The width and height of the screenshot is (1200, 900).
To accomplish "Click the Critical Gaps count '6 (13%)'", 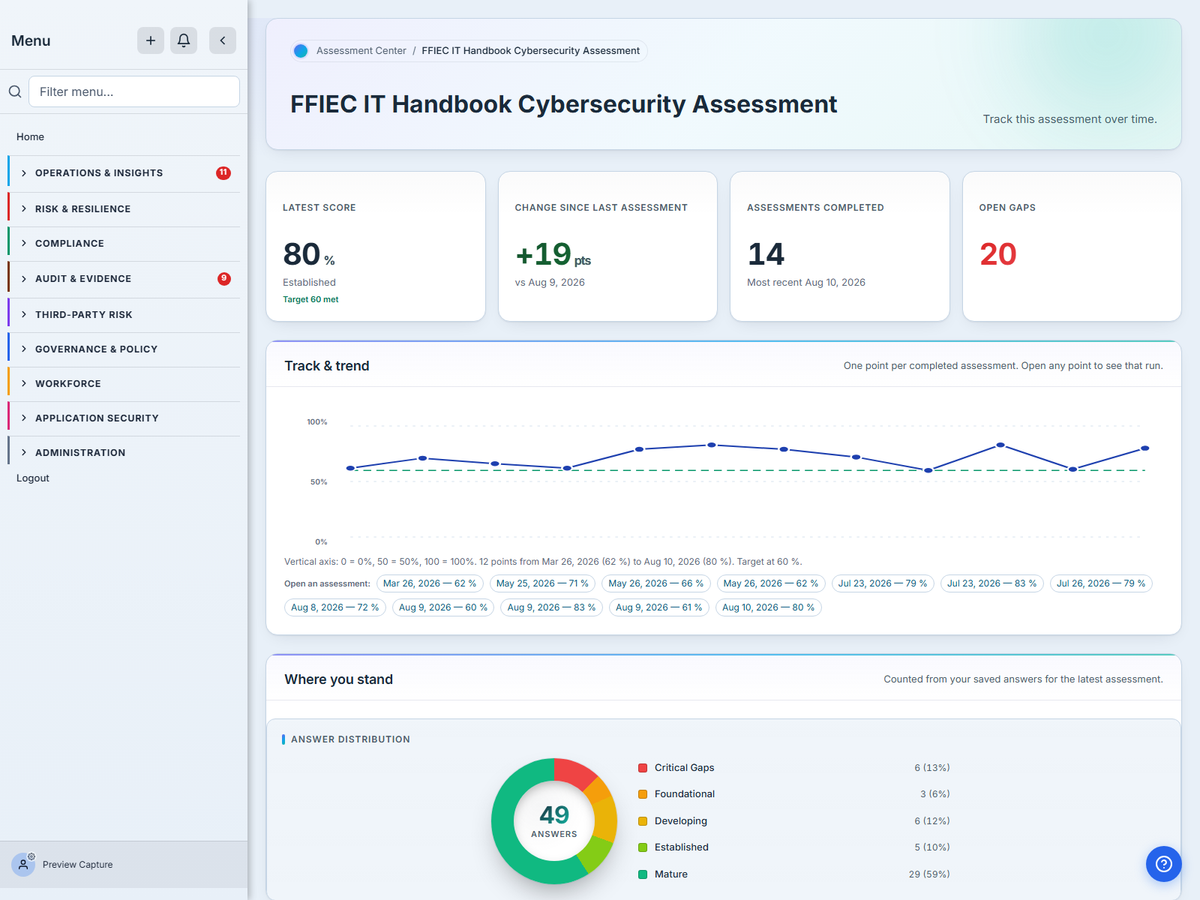I will [932, 768].
